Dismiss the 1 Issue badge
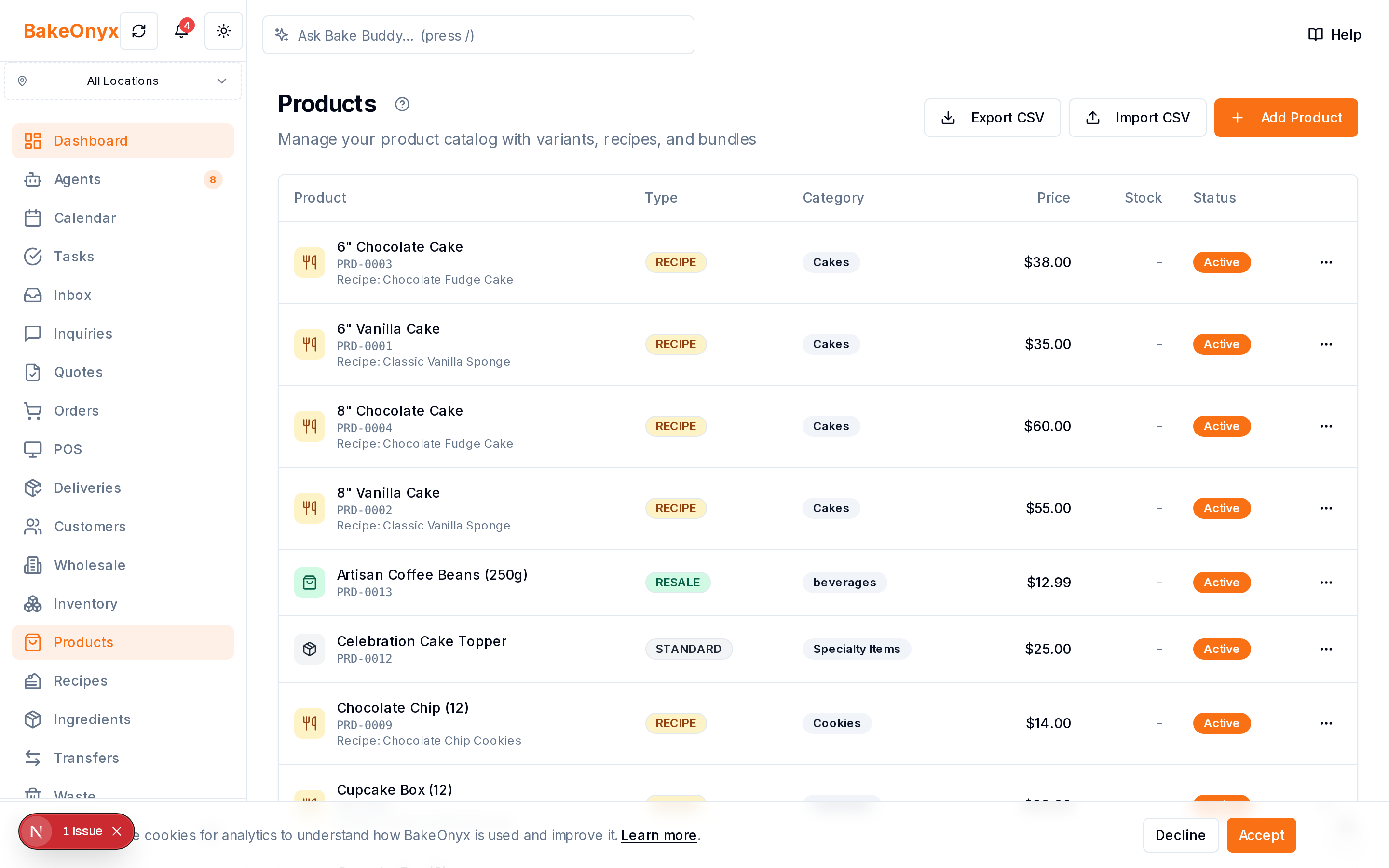This screenshot has height=868, width=1389. pyautogui.click(x=117, y=831)
